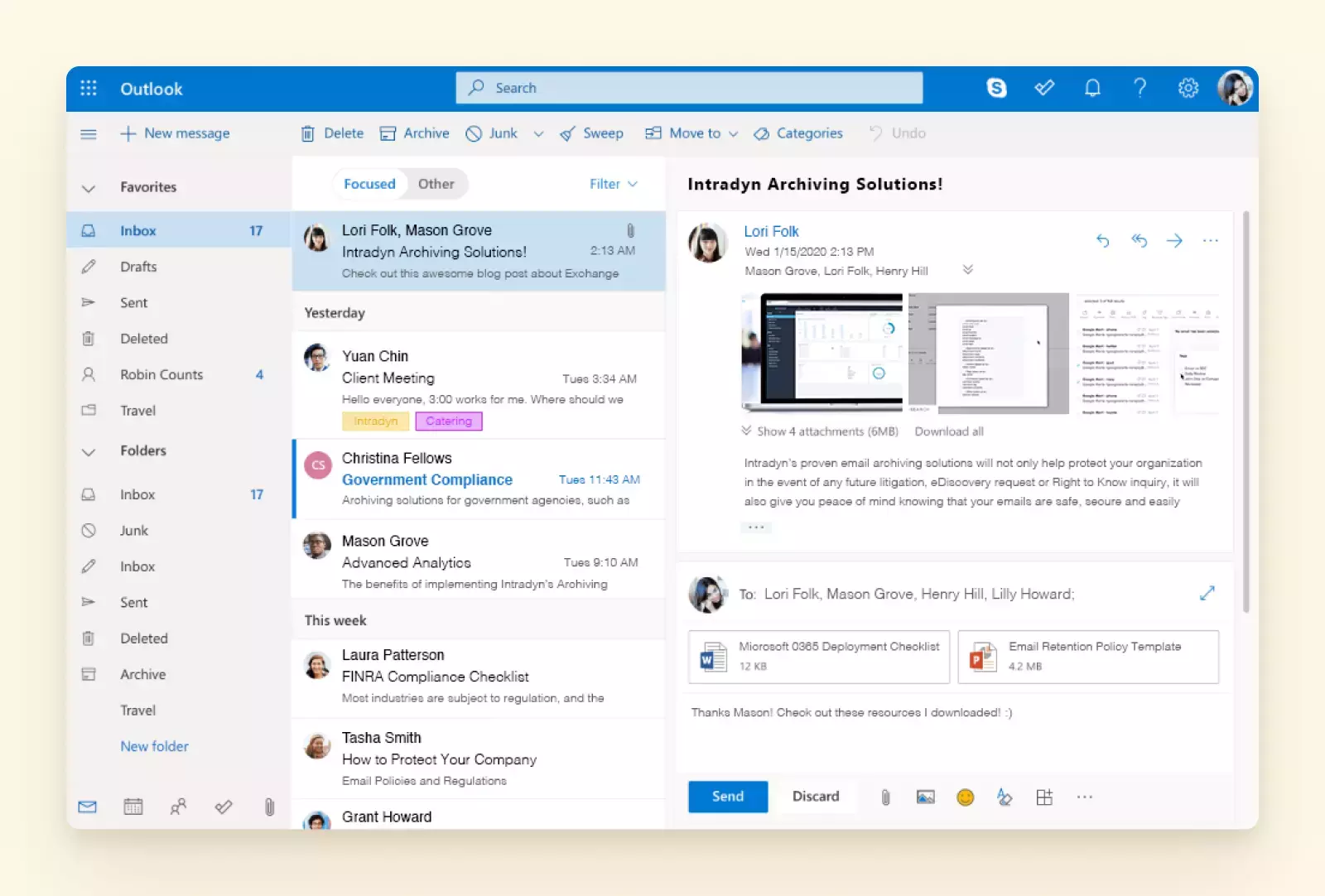Expand Show 4 attachments
The height and width of the screenshot is (896, 1325).
click(x=820, y=431)
